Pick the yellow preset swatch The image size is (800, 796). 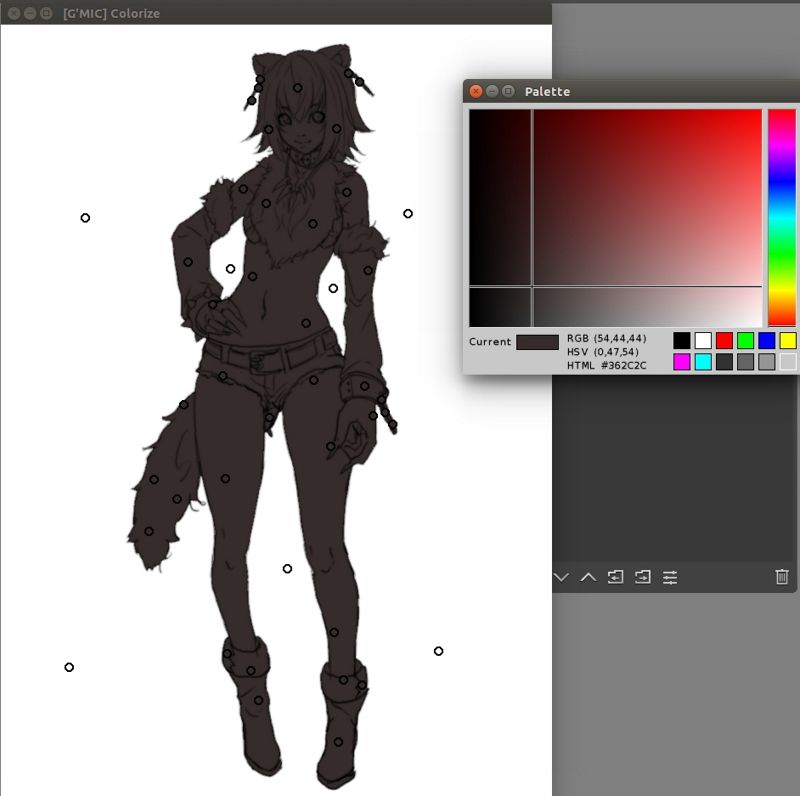tap(787, 340)
